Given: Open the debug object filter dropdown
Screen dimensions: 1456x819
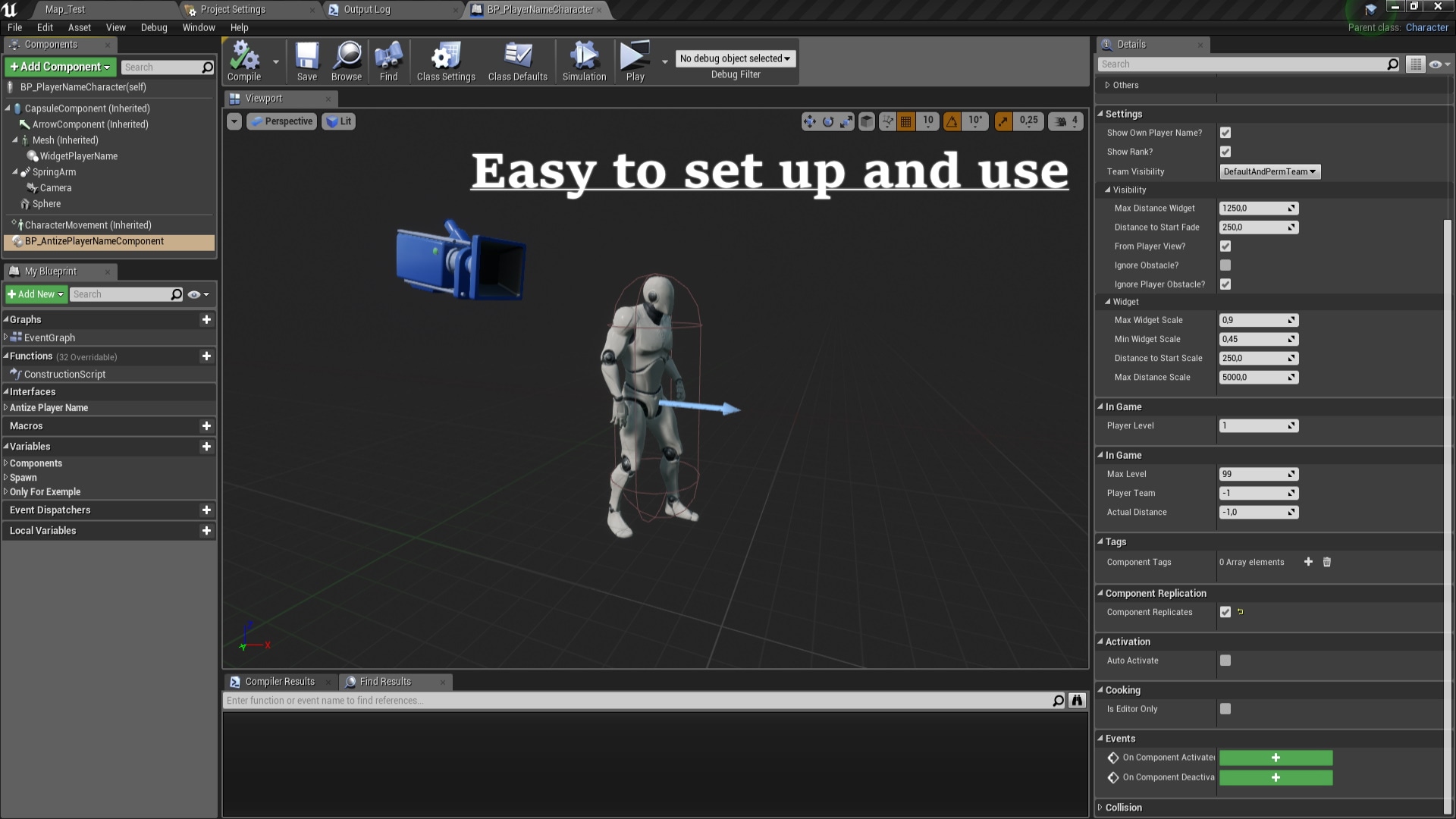Looking at the screenshot, I should pyautogui.click(x=734, y=58).
